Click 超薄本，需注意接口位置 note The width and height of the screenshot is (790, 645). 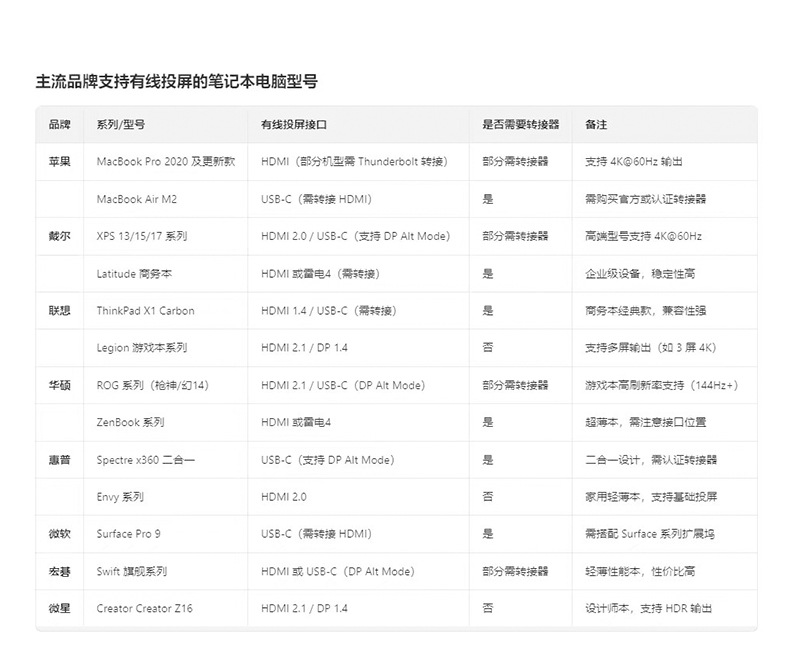645,423
